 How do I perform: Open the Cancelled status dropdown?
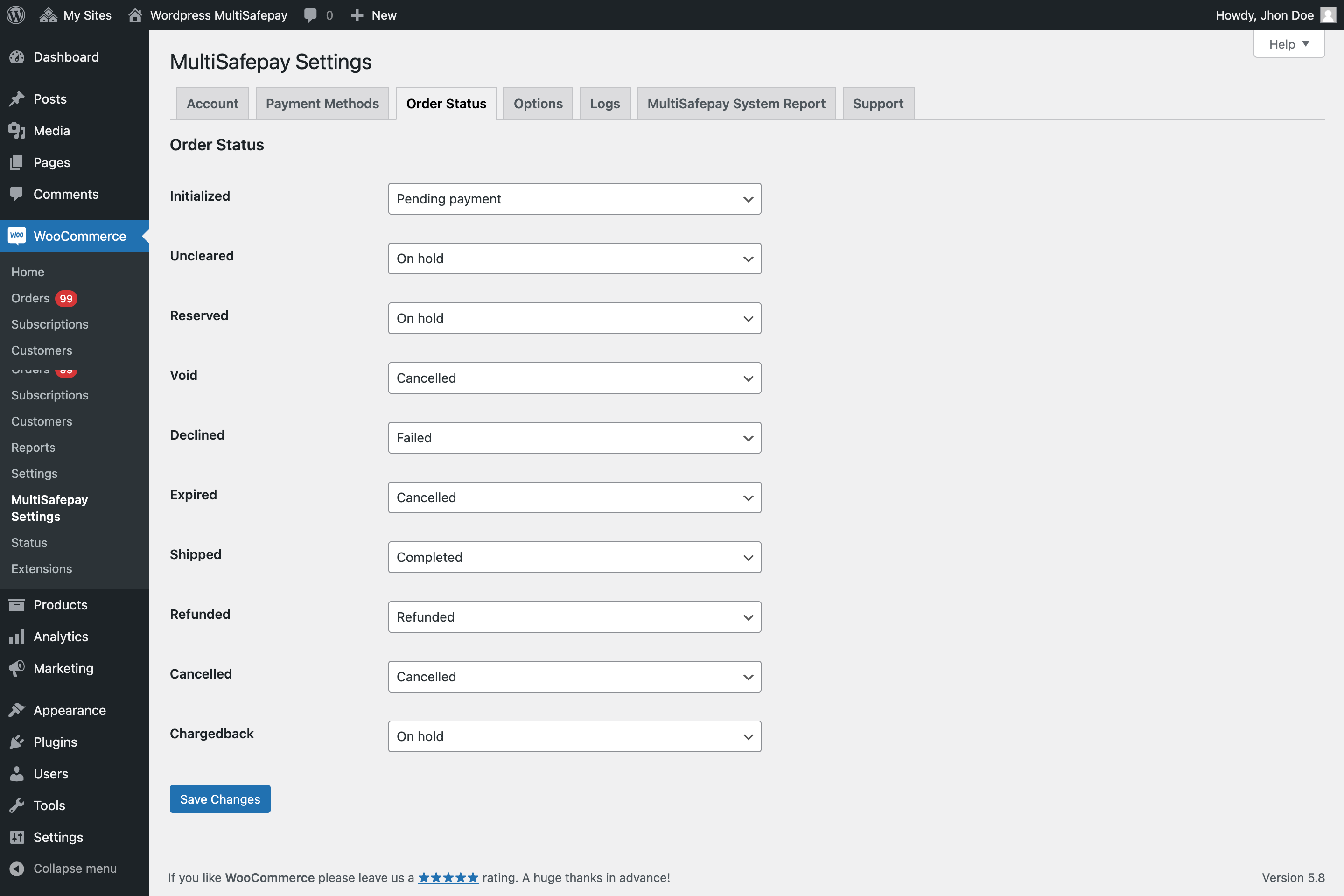tap(574, 677)
